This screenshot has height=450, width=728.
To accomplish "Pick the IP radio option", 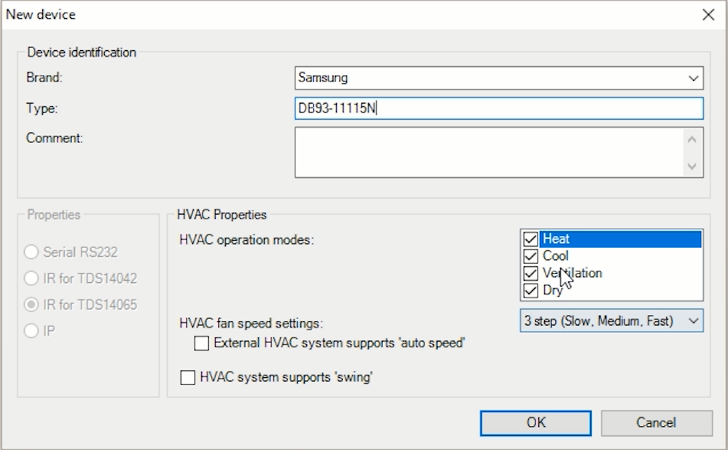I will pos(33,330).
